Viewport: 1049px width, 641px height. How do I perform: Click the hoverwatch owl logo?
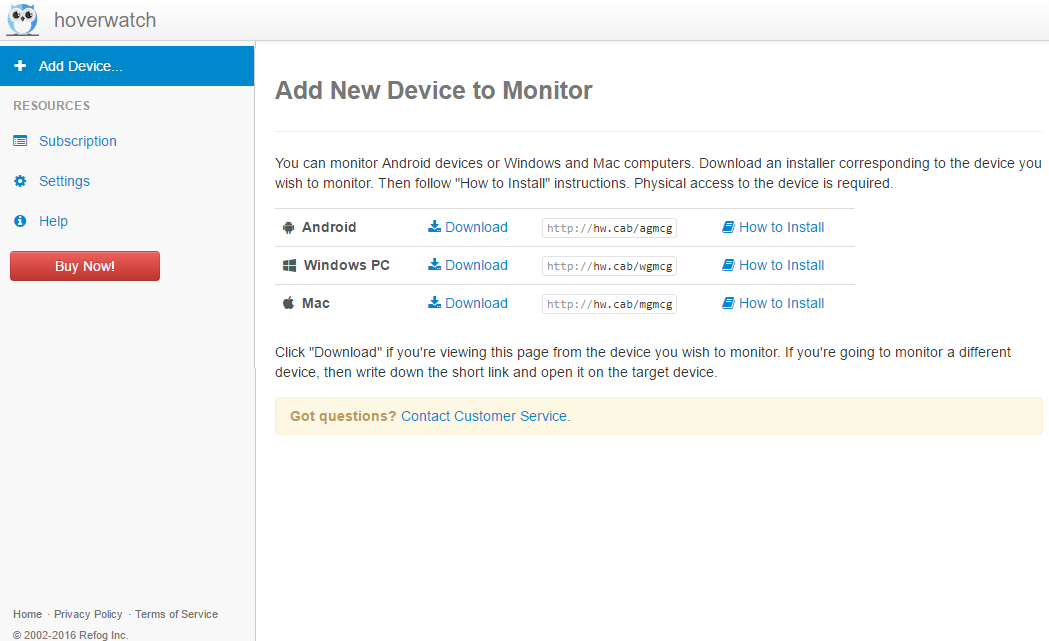pos(23,19)
